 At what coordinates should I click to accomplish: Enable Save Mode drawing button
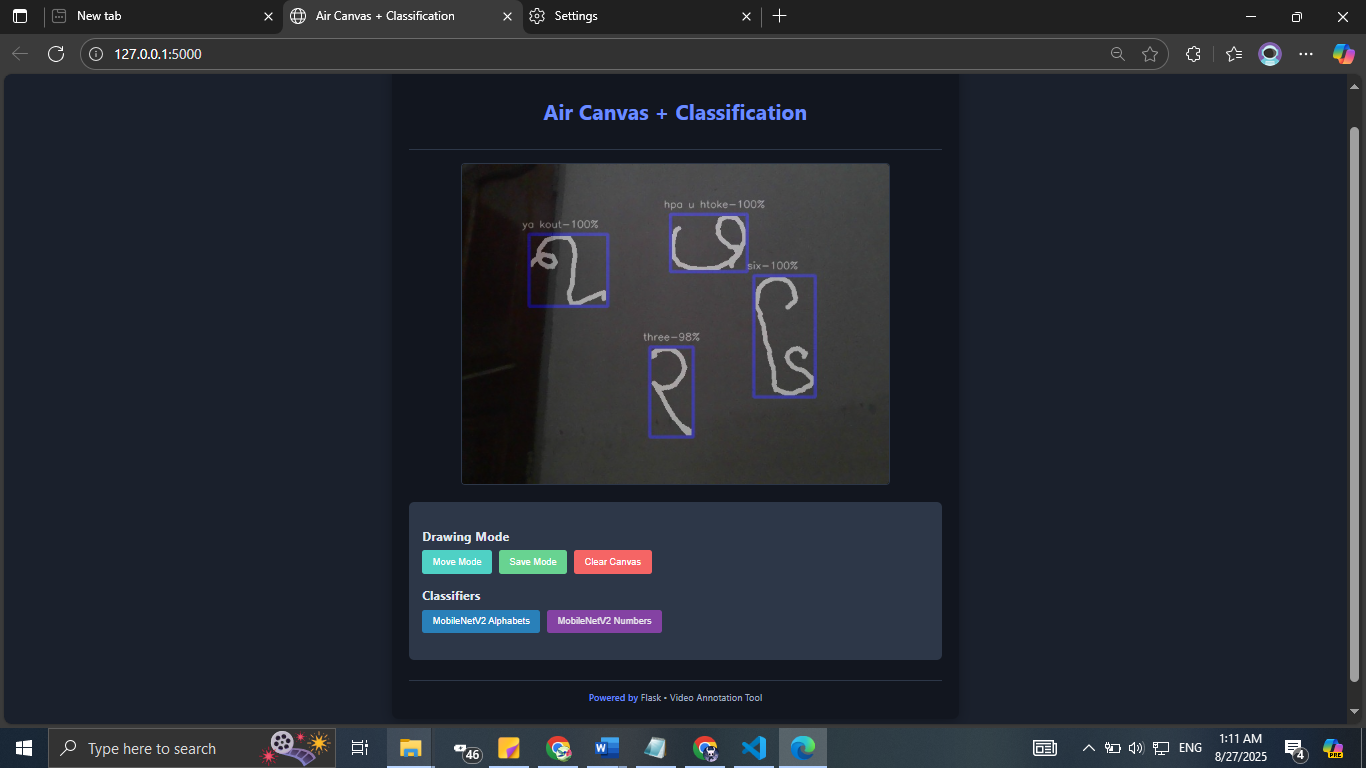click(533, 562)
